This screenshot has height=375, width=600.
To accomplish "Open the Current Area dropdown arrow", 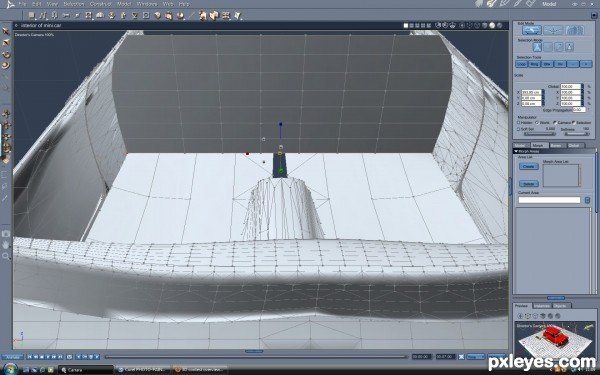I will tap(587, 200).
